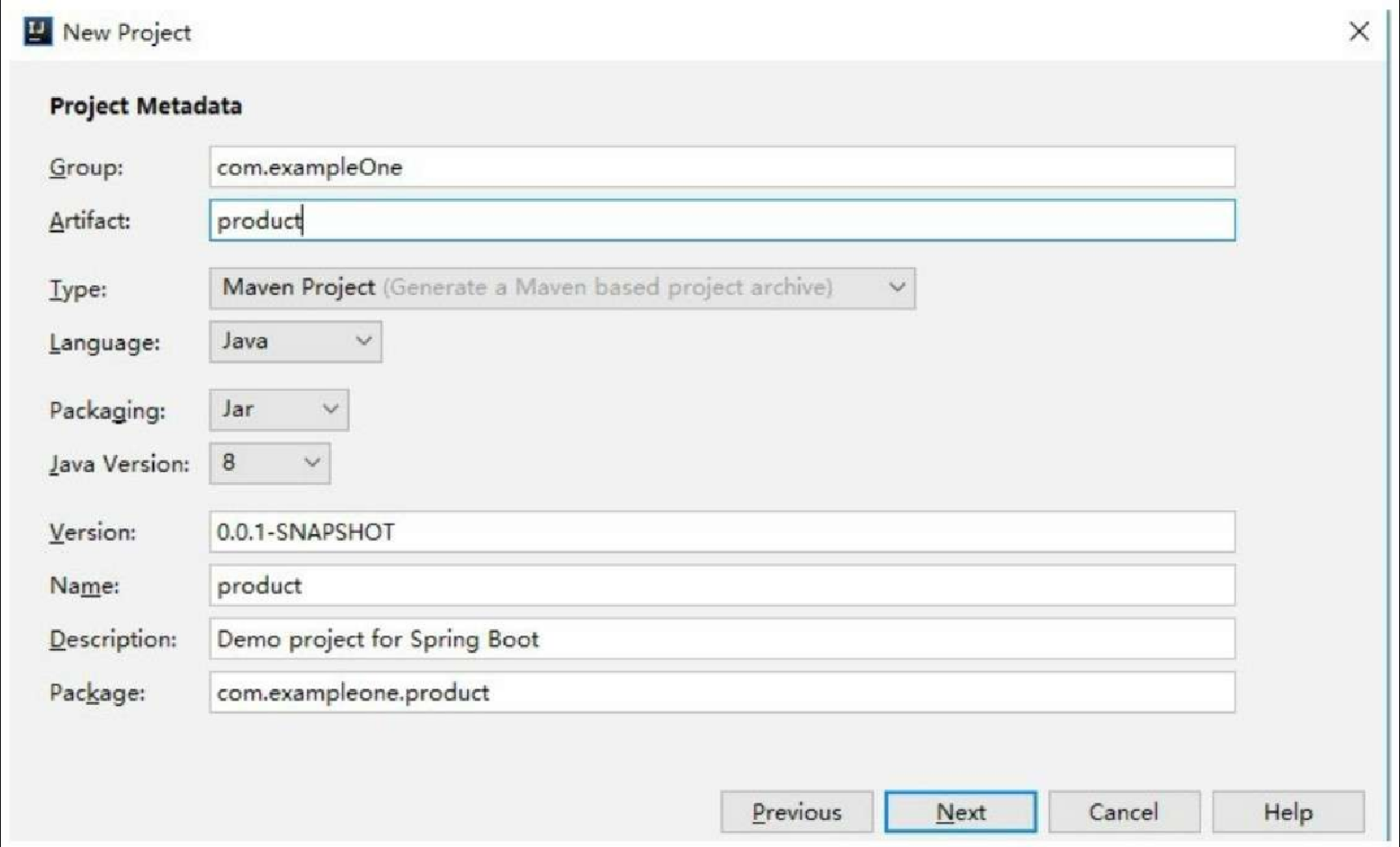Click the Java Version chevron arrow

click(312, 462)
